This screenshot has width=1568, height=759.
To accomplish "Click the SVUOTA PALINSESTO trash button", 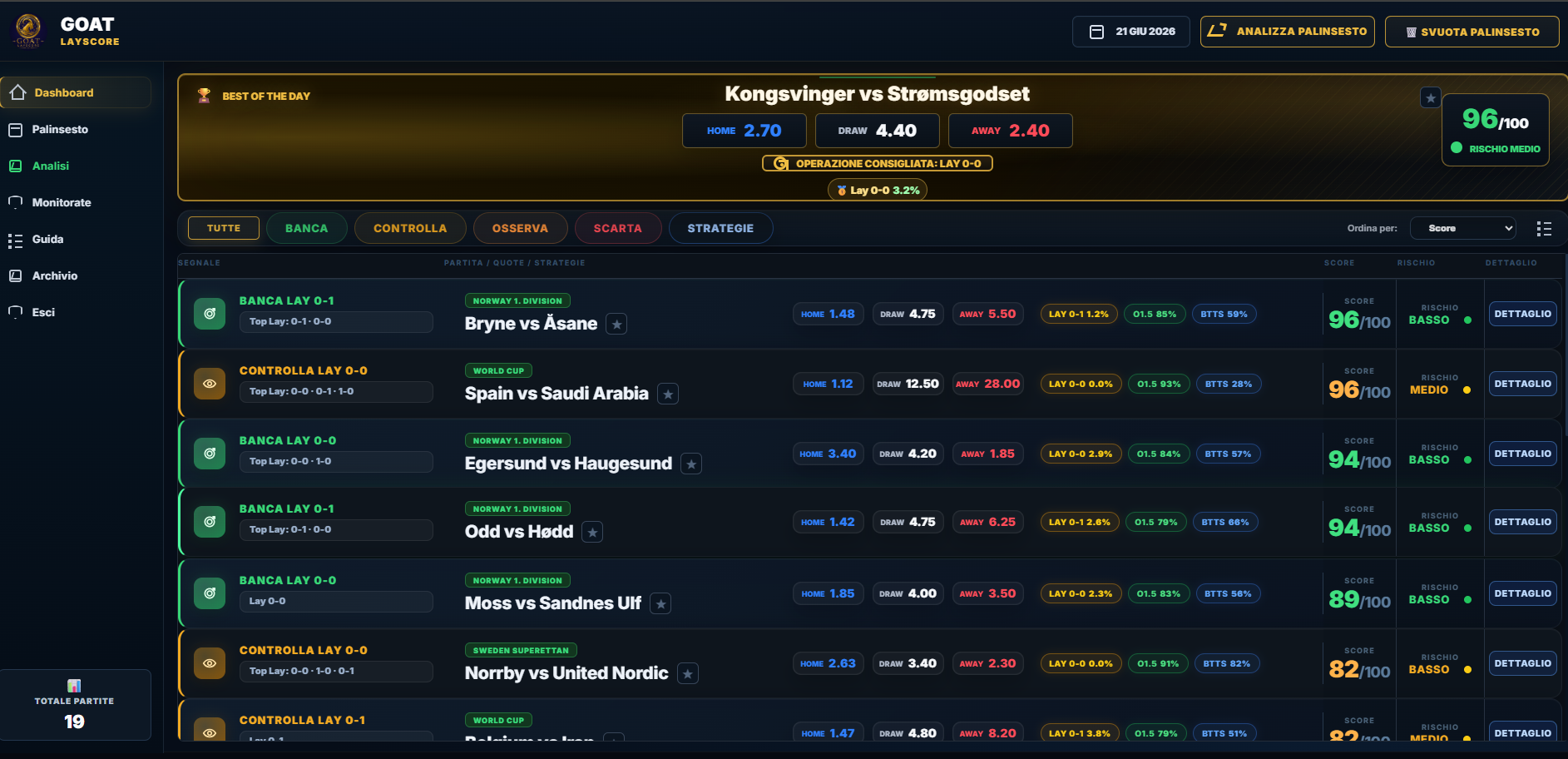I will pyautogui.click(x=1472, y=32).
